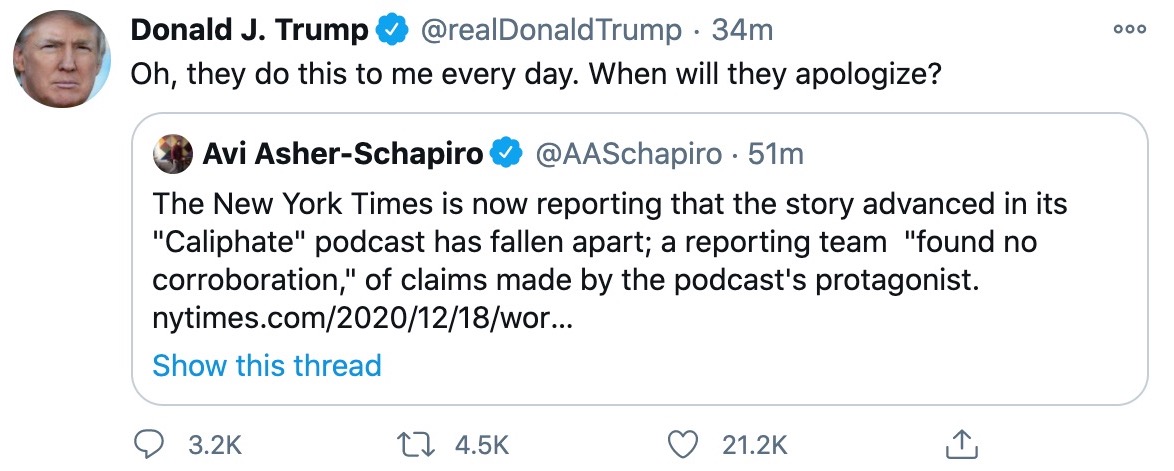This screenshot has width=1174, height=471.
Task: Click Avi Asher-Schapiro's verified badge
Action: (x=507, y=154)
